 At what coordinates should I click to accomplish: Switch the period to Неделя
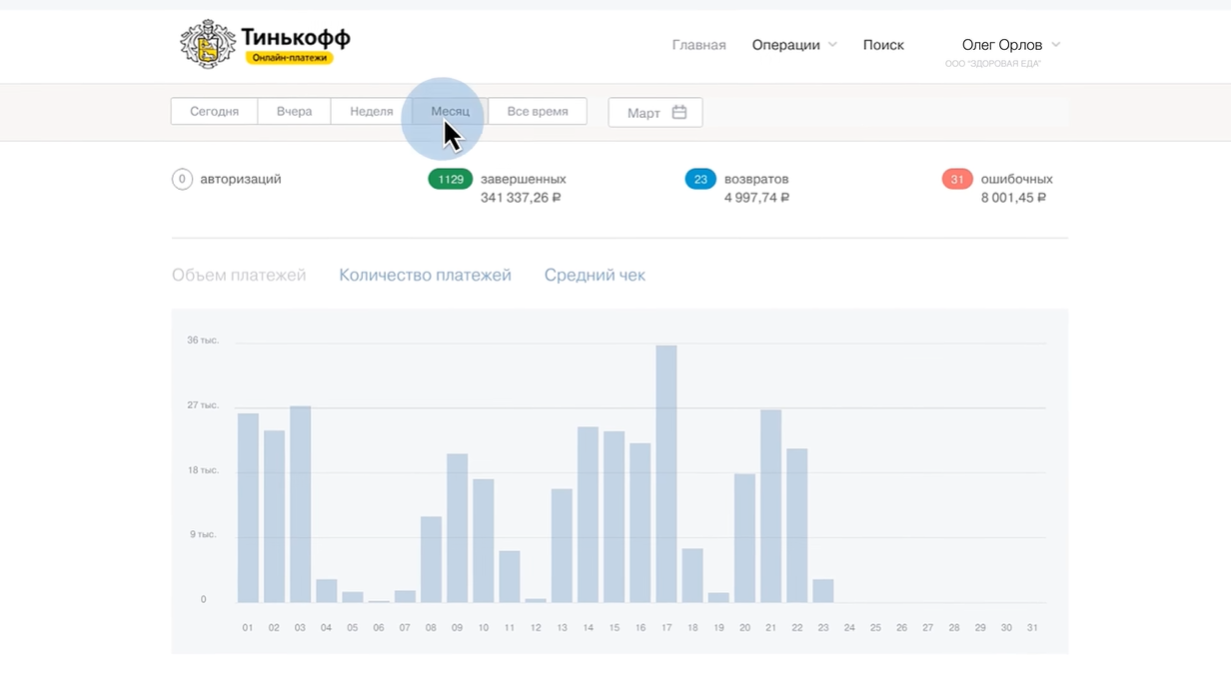(x=371, y=111)
